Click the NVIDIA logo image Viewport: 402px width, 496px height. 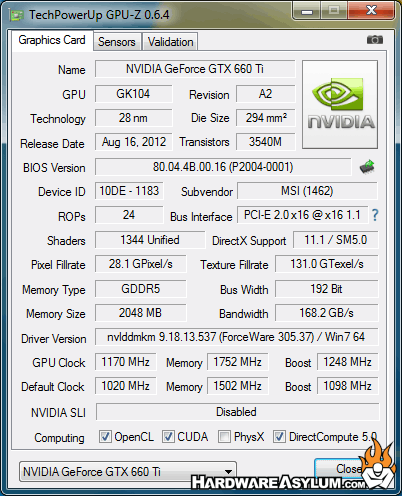coord(340,104)
